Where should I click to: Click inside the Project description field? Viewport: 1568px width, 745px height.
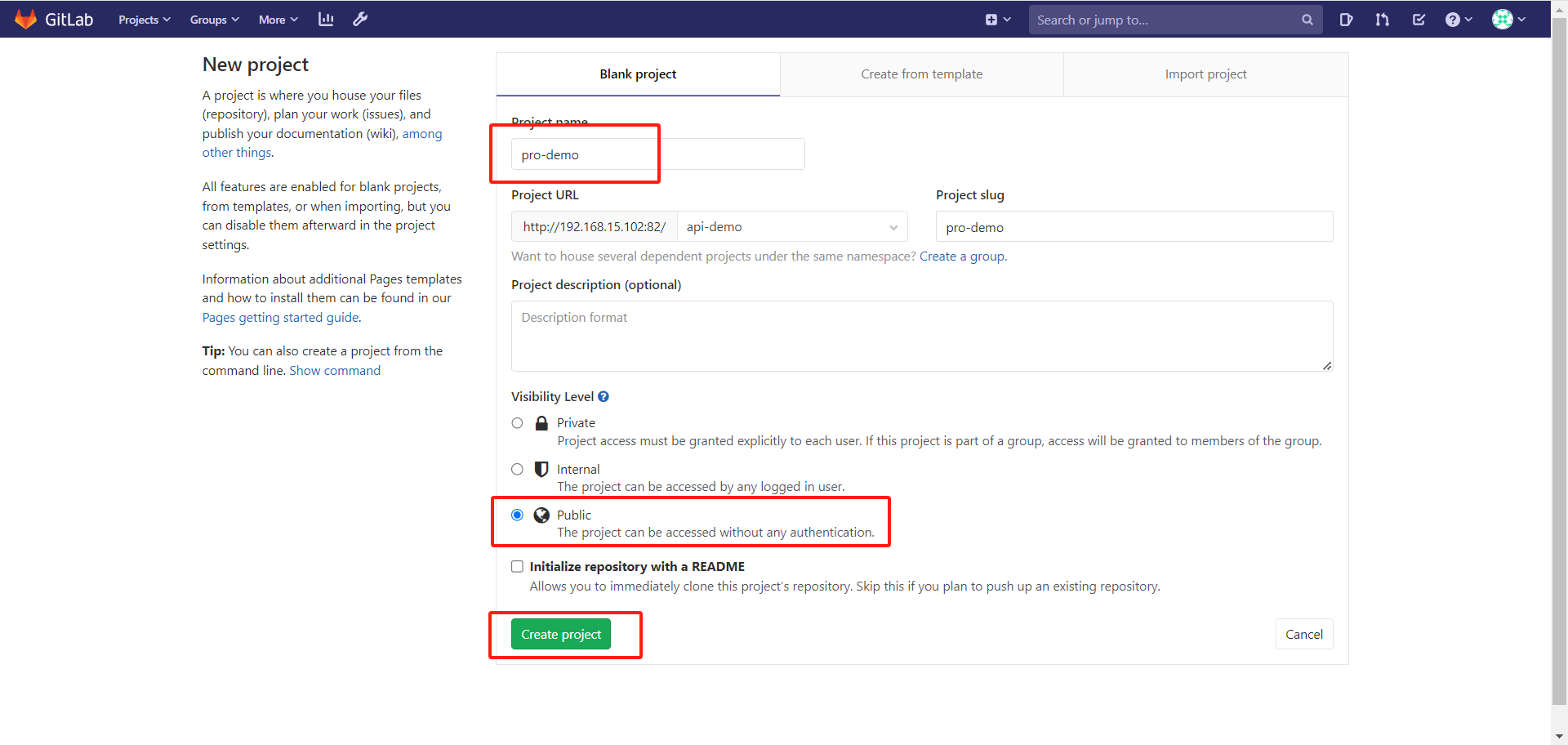pos(921,336)
